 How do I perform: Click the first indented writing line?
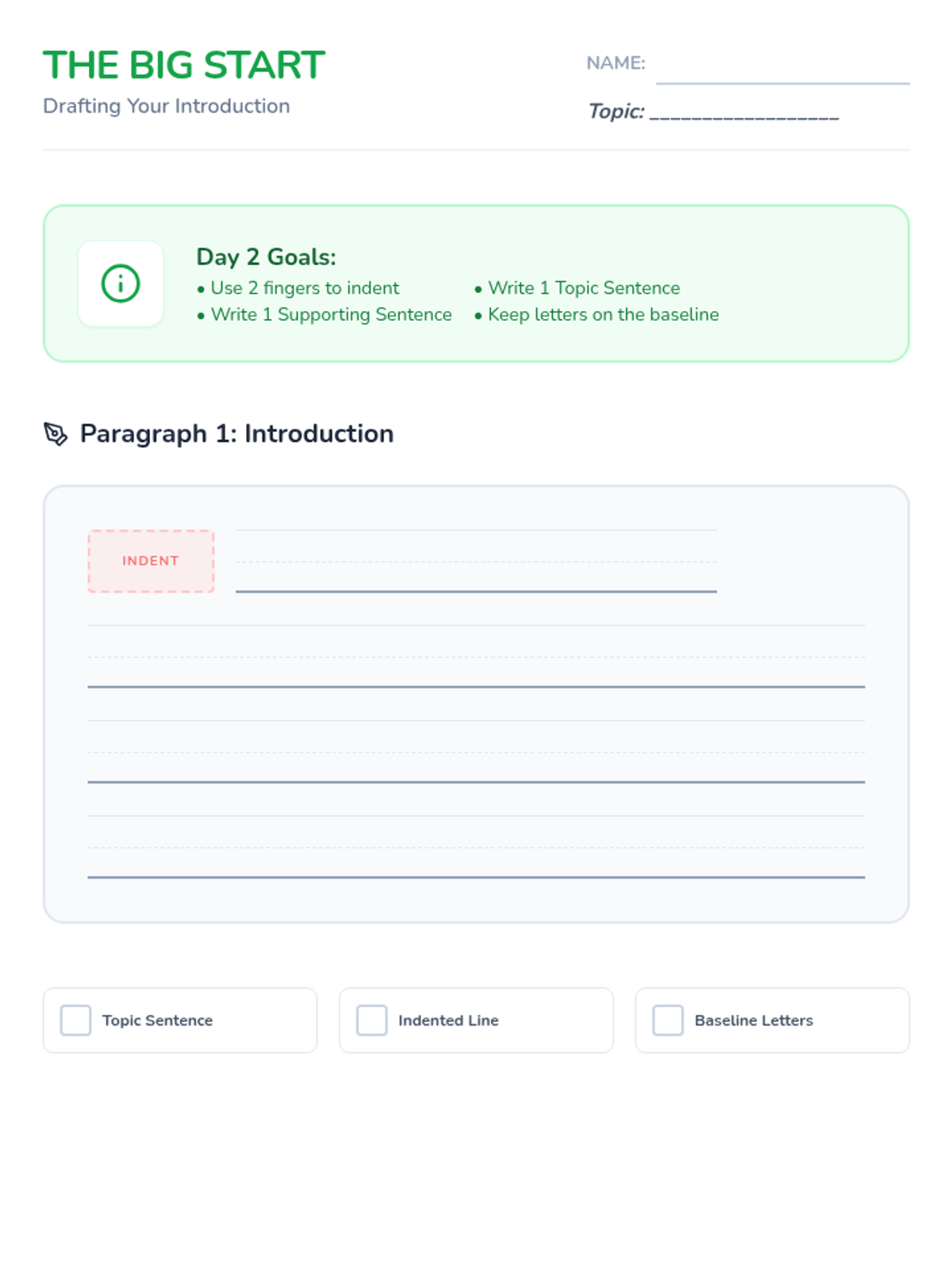pyautogui.click(x=476, y=562)
